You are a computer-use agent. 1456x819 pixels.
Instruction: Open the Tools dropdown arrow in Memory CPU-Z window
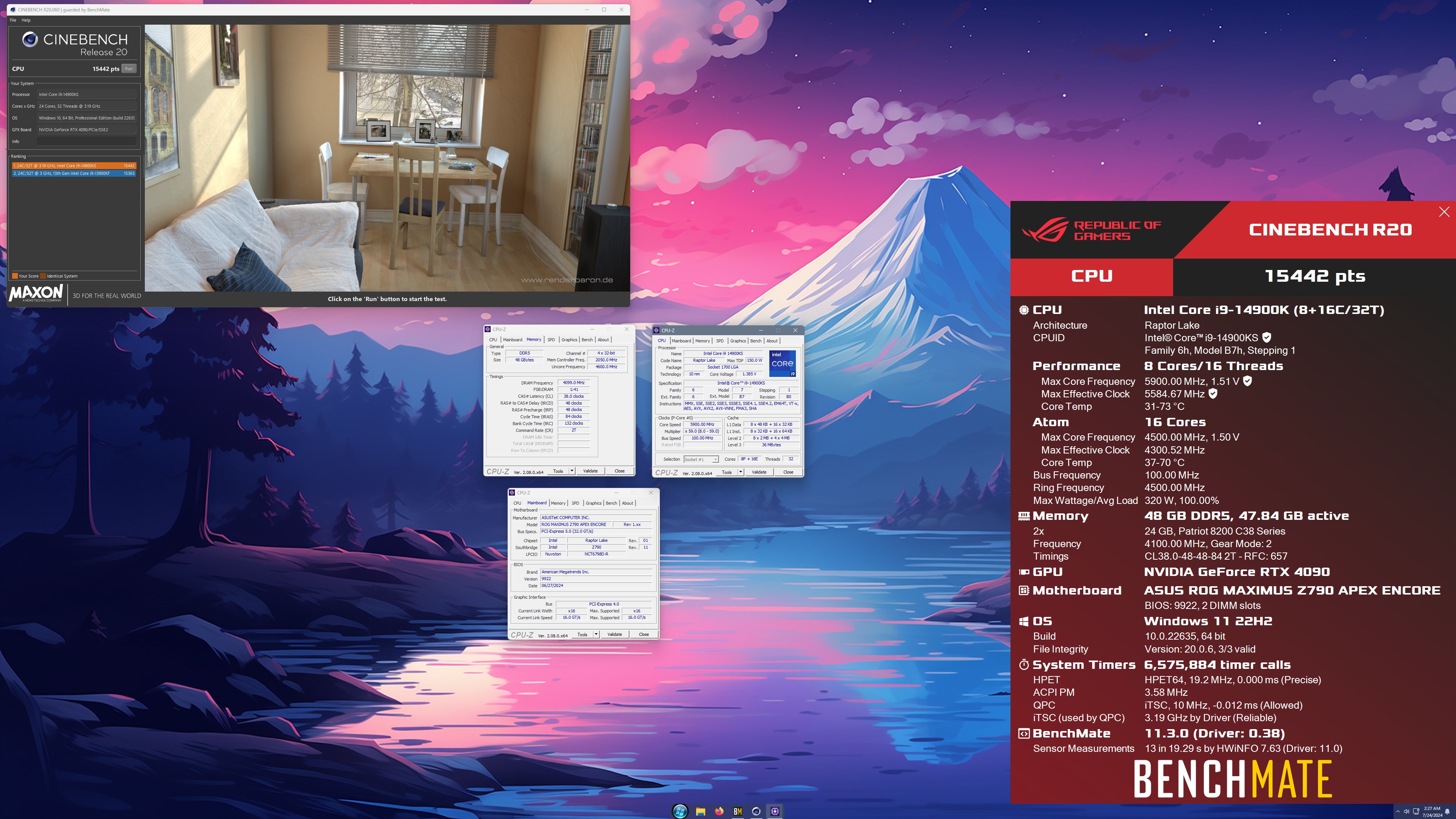(x=572, y=471)
